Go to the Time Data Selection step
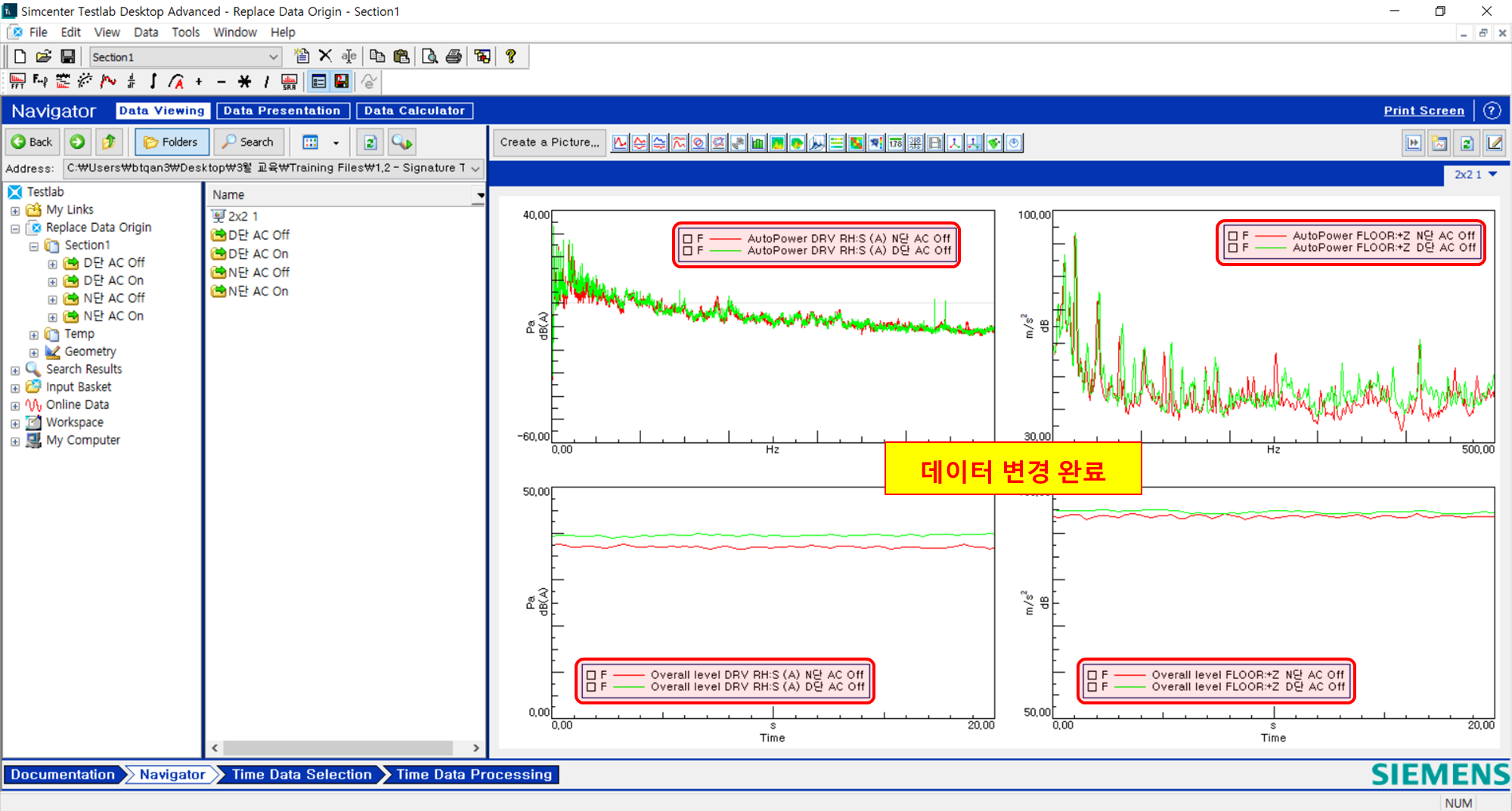Viewport: 1512px width, 811px height. (302, 775)
